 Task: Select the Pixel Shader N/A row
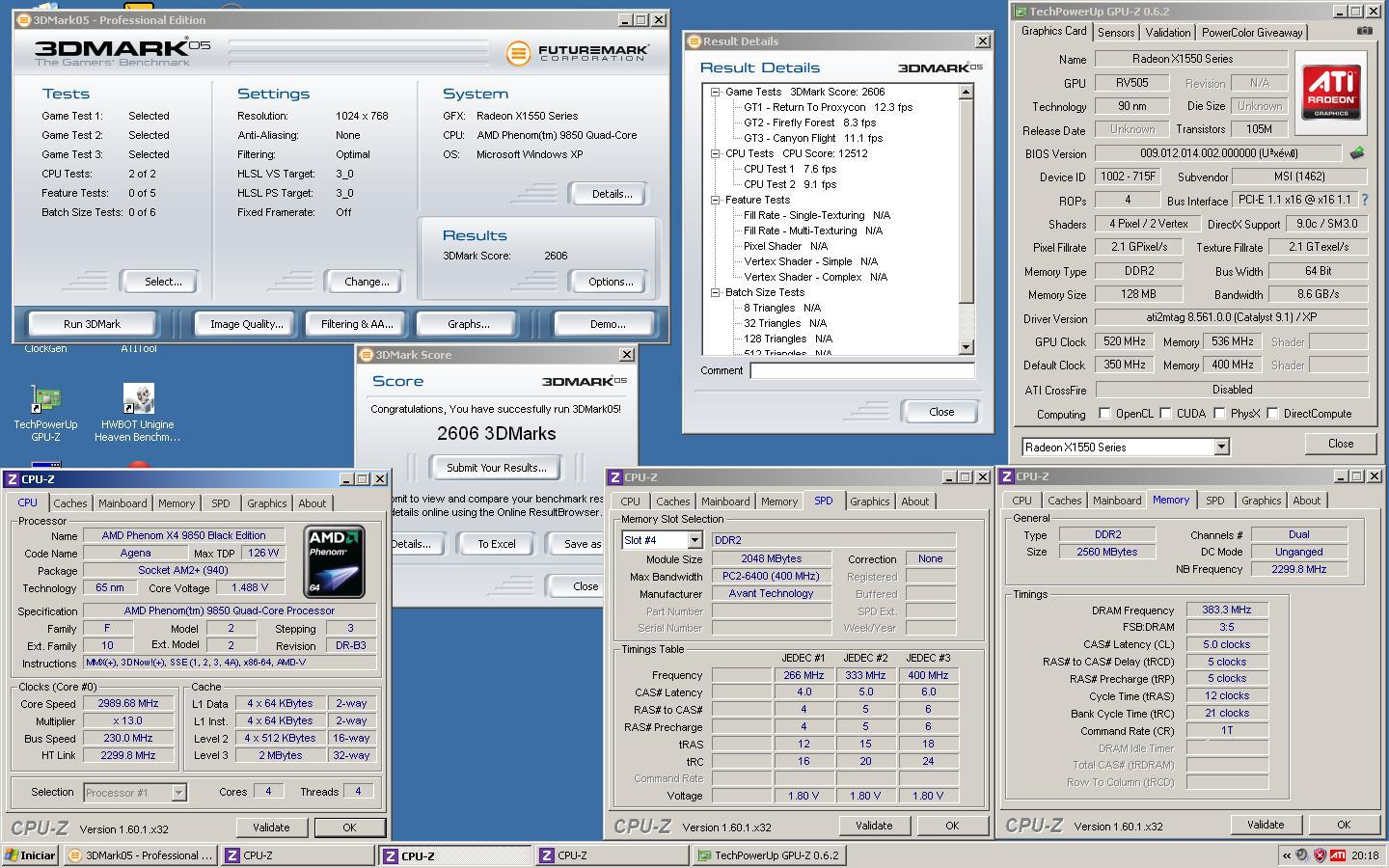(x=786, y=246)
